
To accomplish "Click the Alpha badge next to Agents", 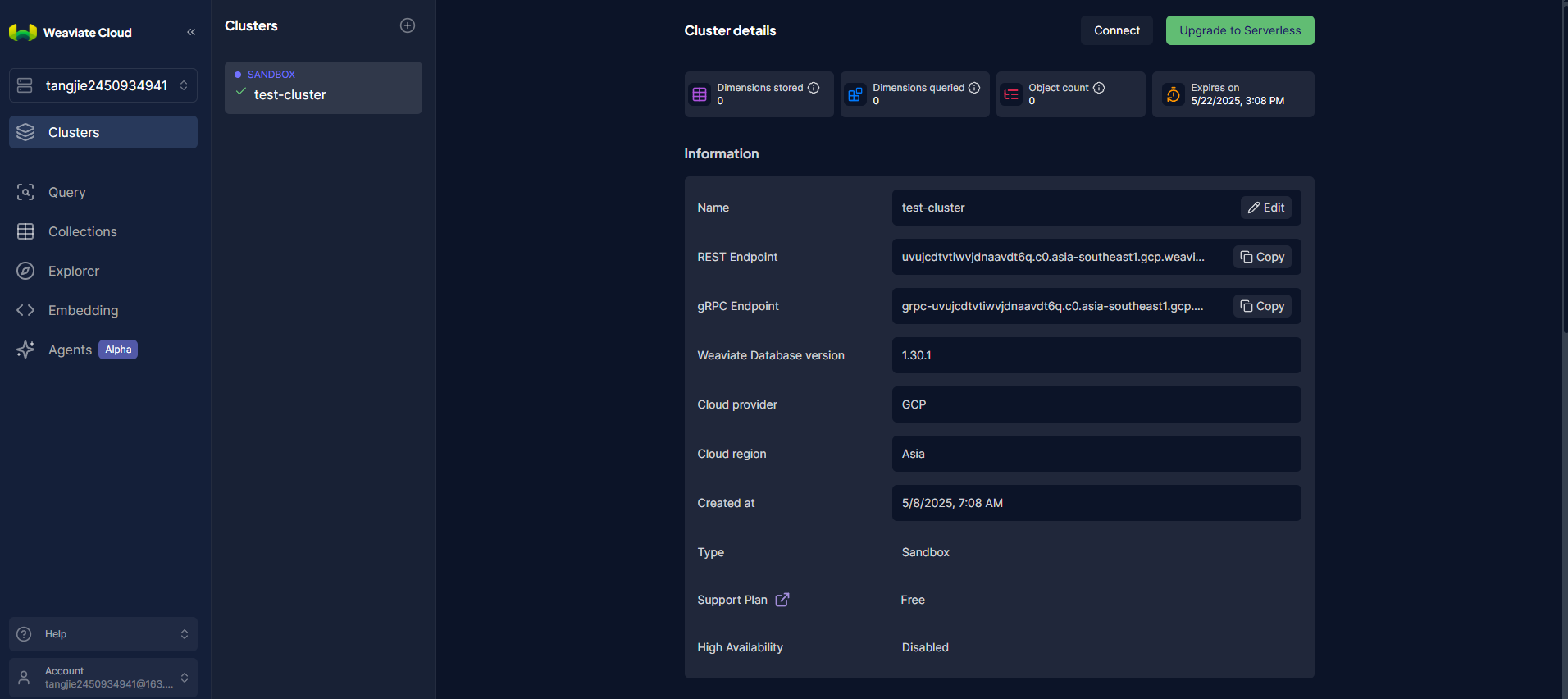I will click(x=118, y=349).
